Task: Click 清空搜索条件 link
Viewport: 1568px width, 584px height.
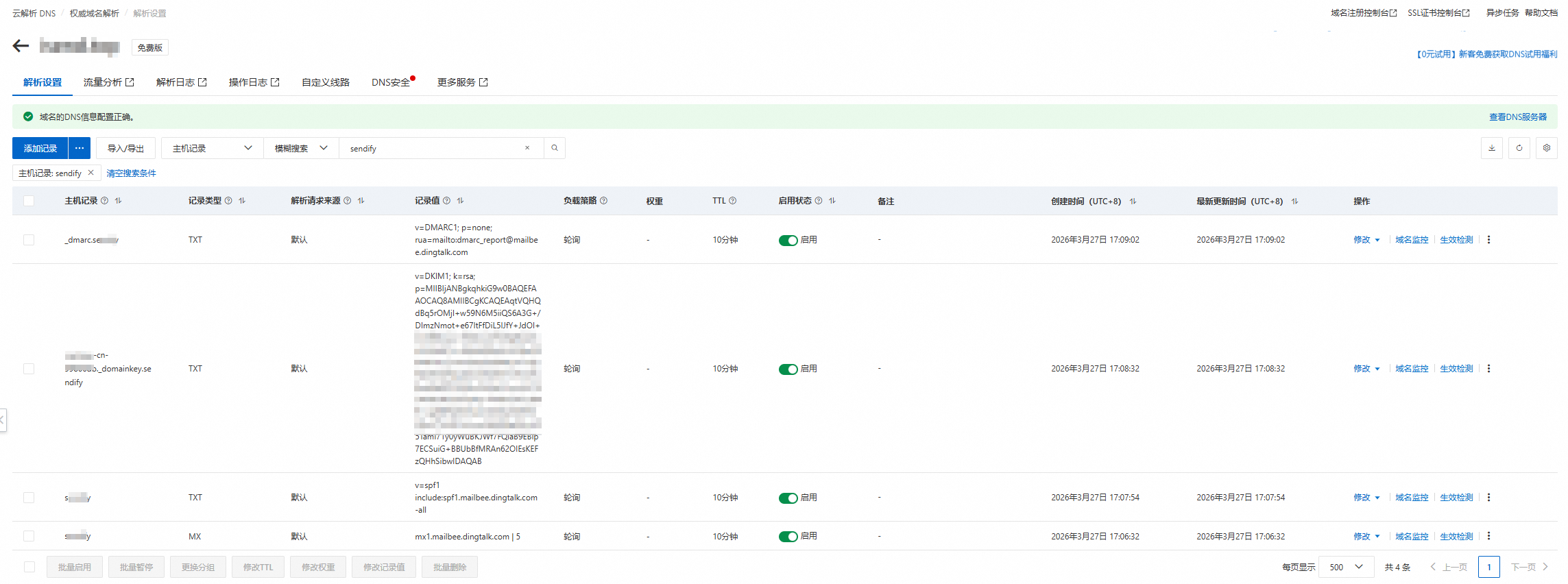Action: [x=131, y=173]
